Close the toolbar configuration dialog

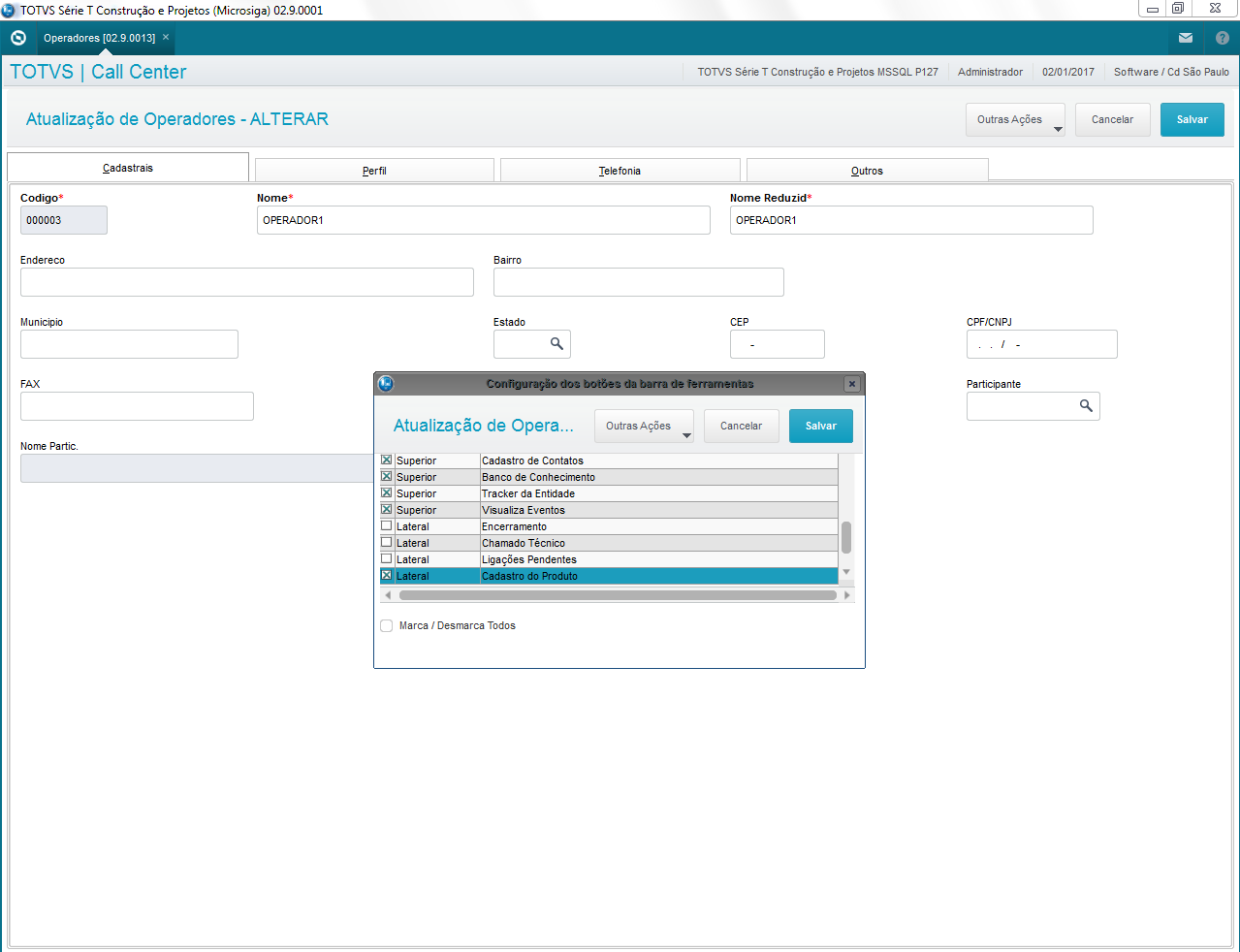[852, 384]
